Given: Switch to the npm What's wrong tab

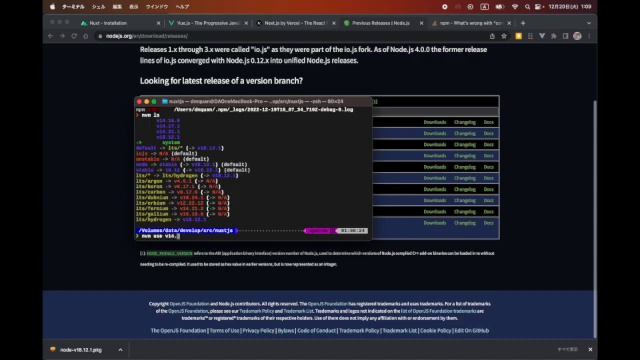Looking at the screenshot, I should [471, 23].
